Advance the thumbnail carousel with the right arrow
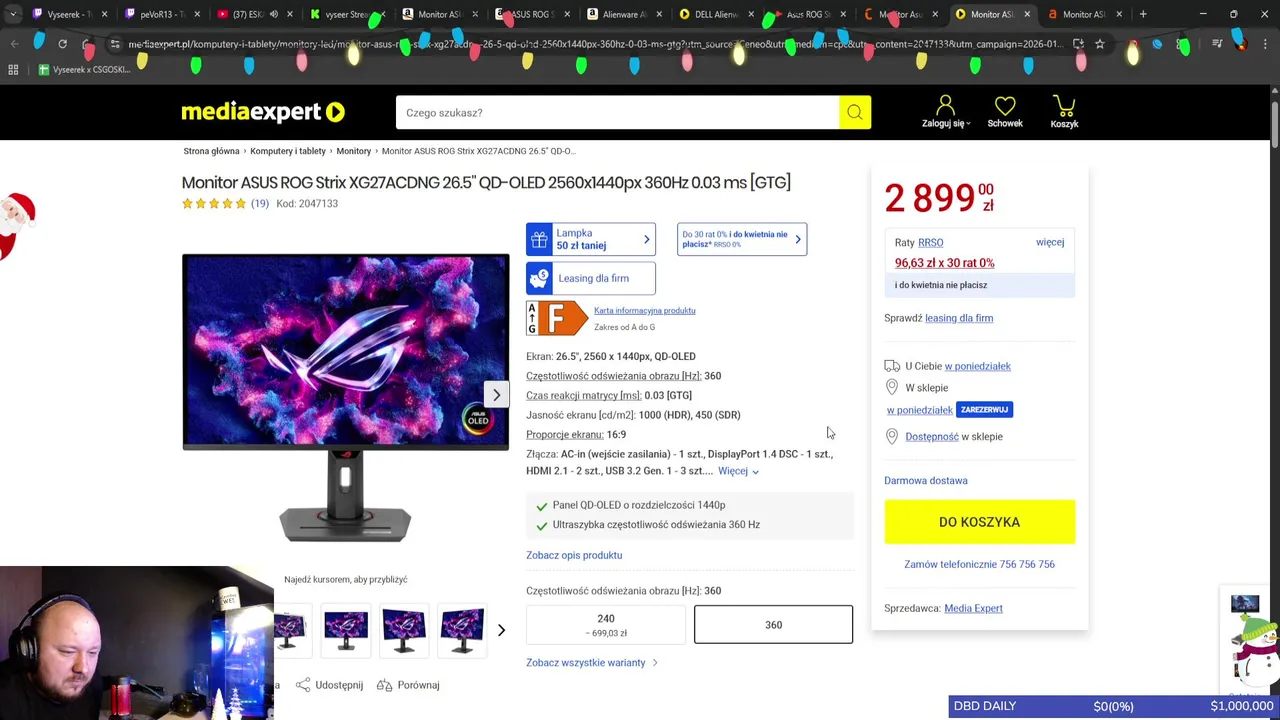The height and width of the screenshot is (720, 1280). click(x=501, y=630)
